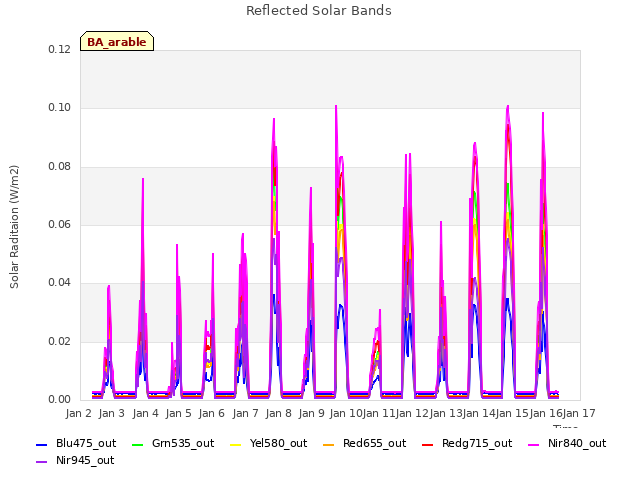Click the Jan 15 x-axis label
The height and width of the screenshot is (480, 640).
pos(513,413)
